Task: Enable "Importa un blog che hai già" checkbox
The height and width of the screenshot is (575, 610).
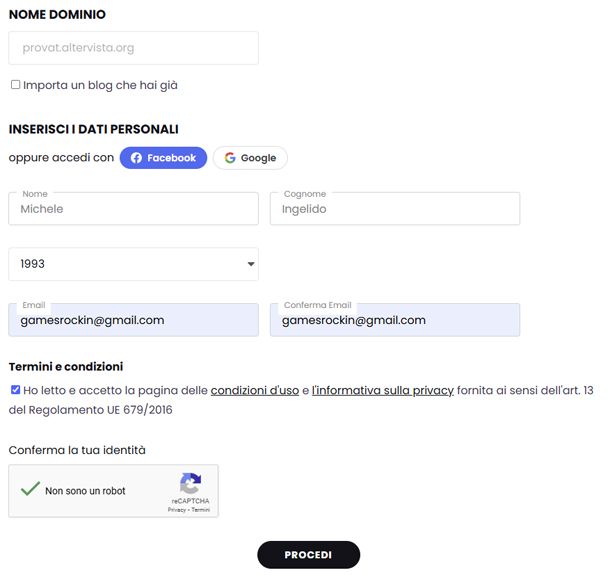Action: point(15,85)
